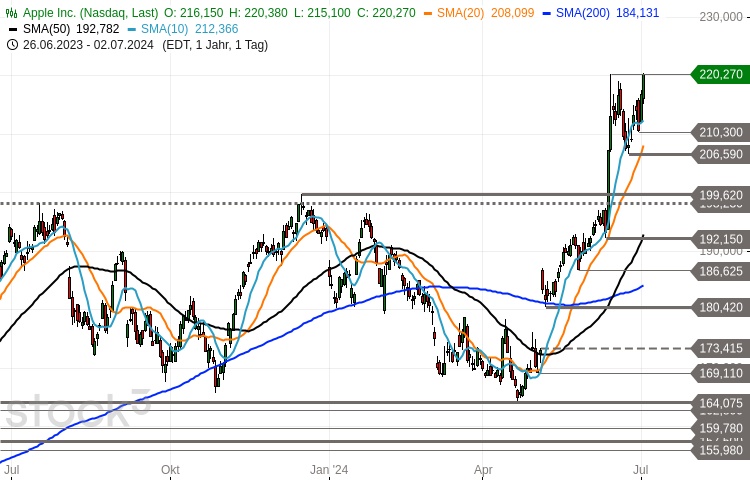Click the candlestick chart icon before Apple Inc.

pos(11,13)
